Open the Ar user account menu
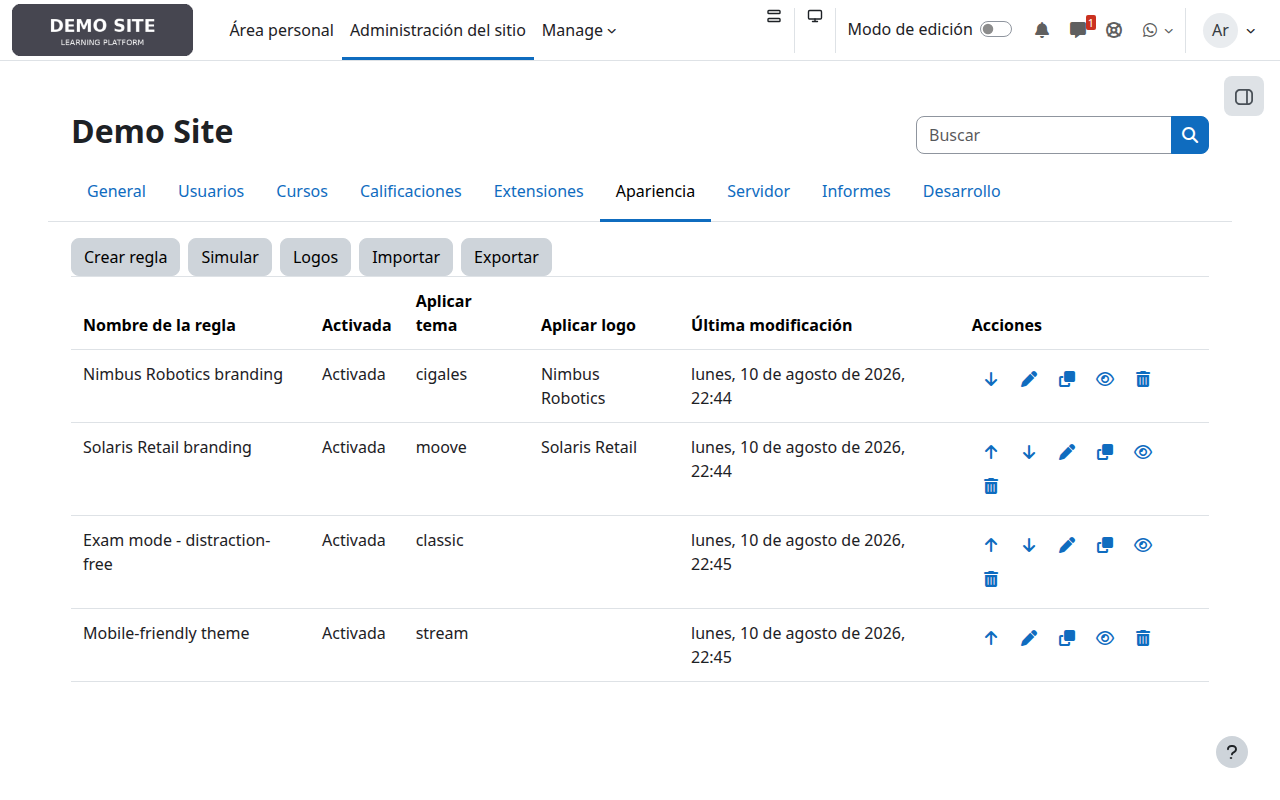The height and width of the screenshot is (800, 1280). (x=1230, y=30)
